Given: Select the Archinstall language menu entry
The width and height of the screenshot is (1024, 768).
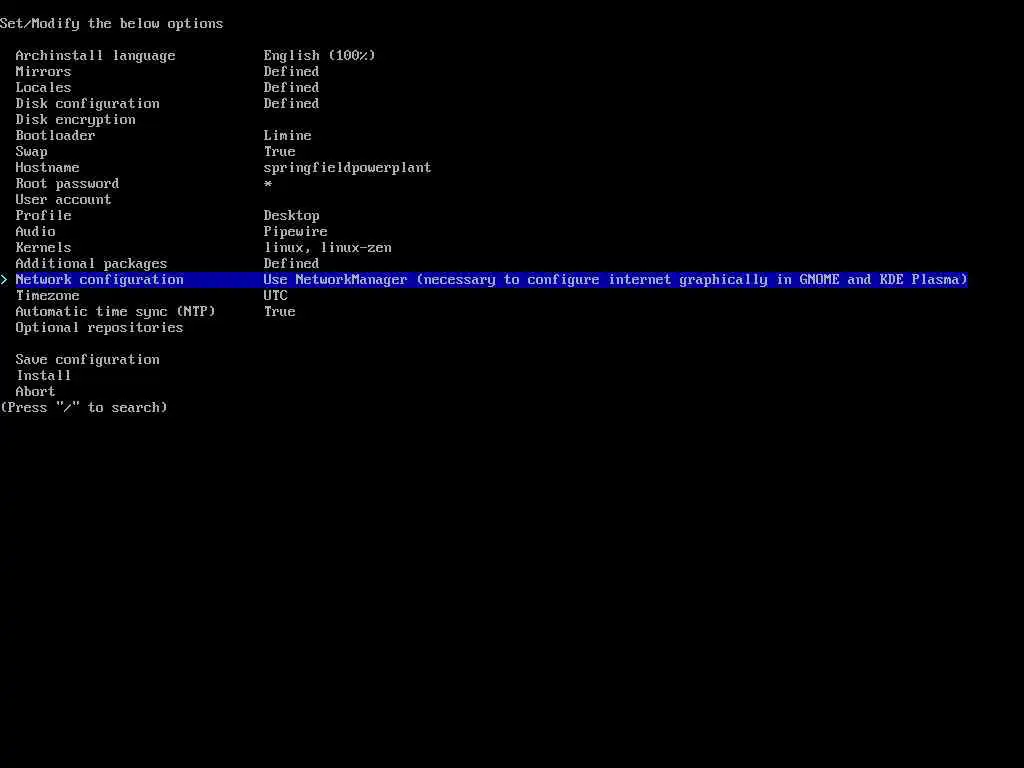Looking at the screenshot, I should [x=95, y=56].
